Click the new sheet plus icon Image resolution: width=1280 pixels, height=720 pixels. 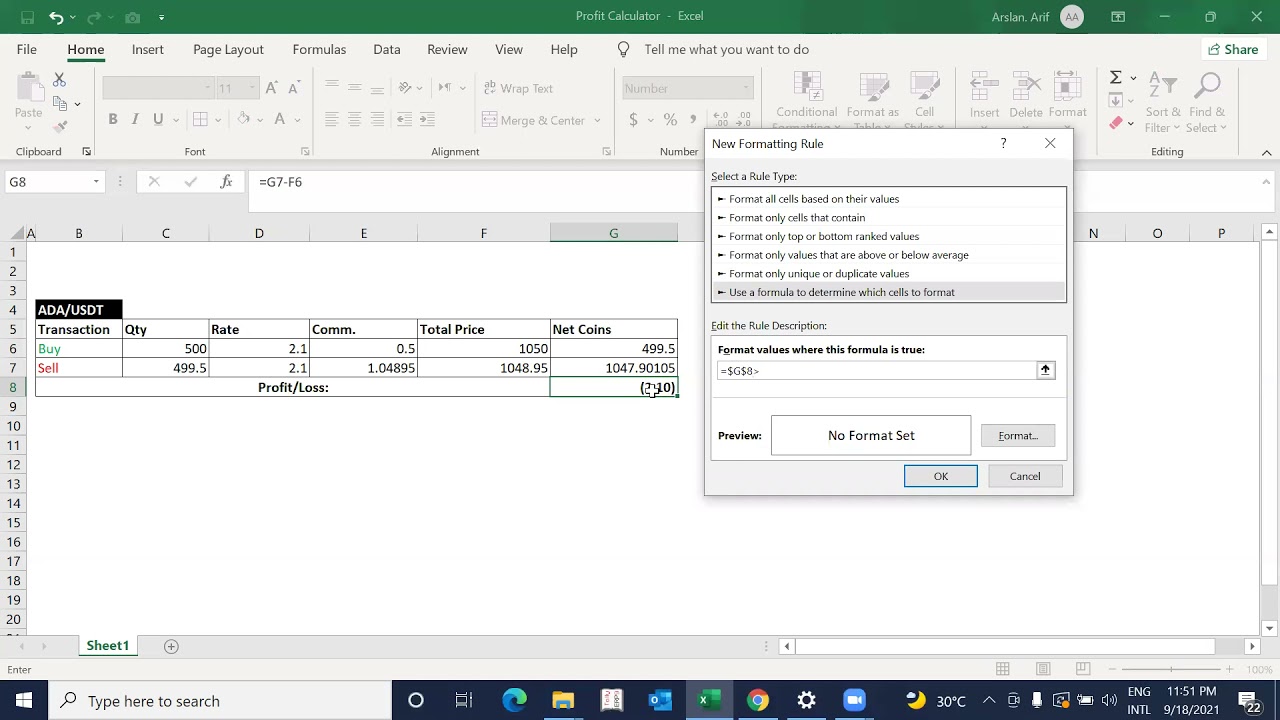[171, 646]
